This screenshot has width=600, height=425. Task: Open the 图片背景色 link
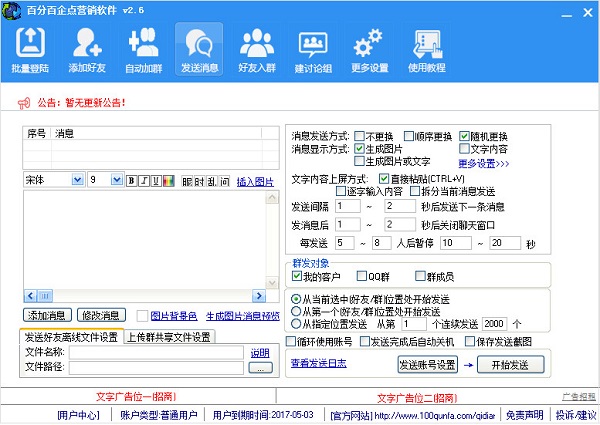(174, 316)
